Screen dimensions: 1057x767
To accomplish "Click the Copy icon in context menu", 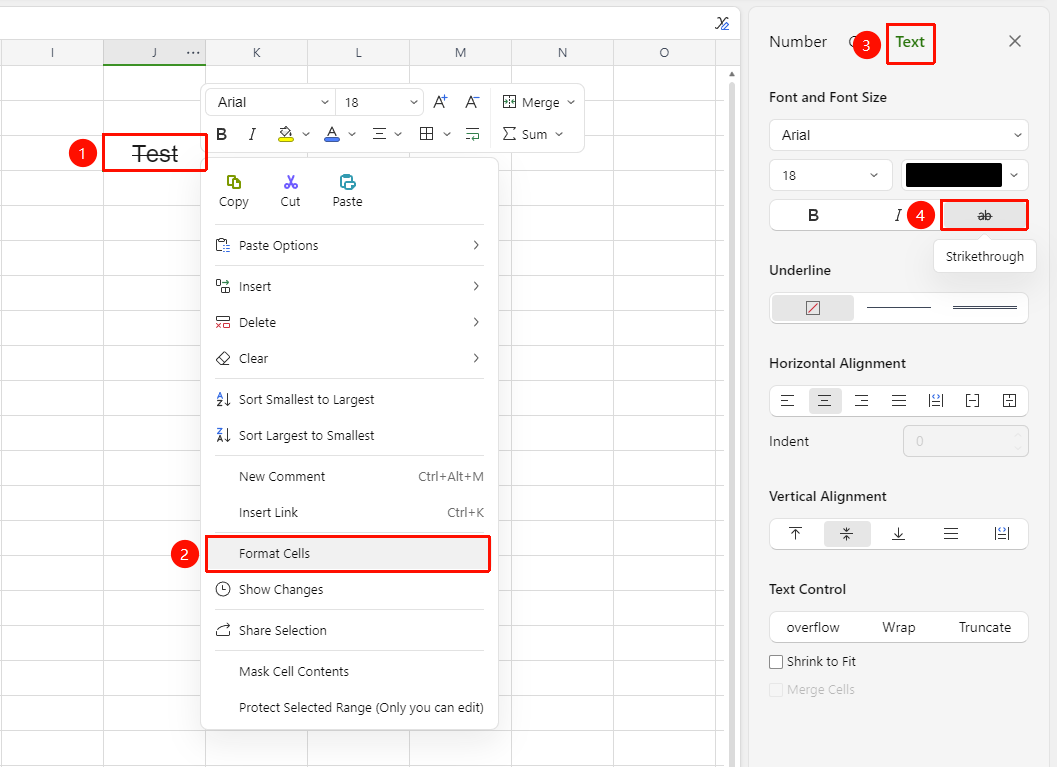I will [x=234, y=182].
